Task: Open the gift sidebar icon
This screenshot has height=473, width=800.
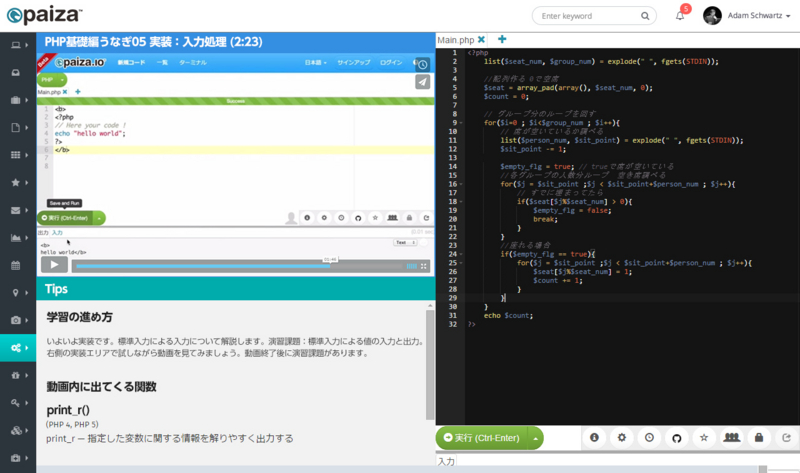Action: [x=16, y=376]
